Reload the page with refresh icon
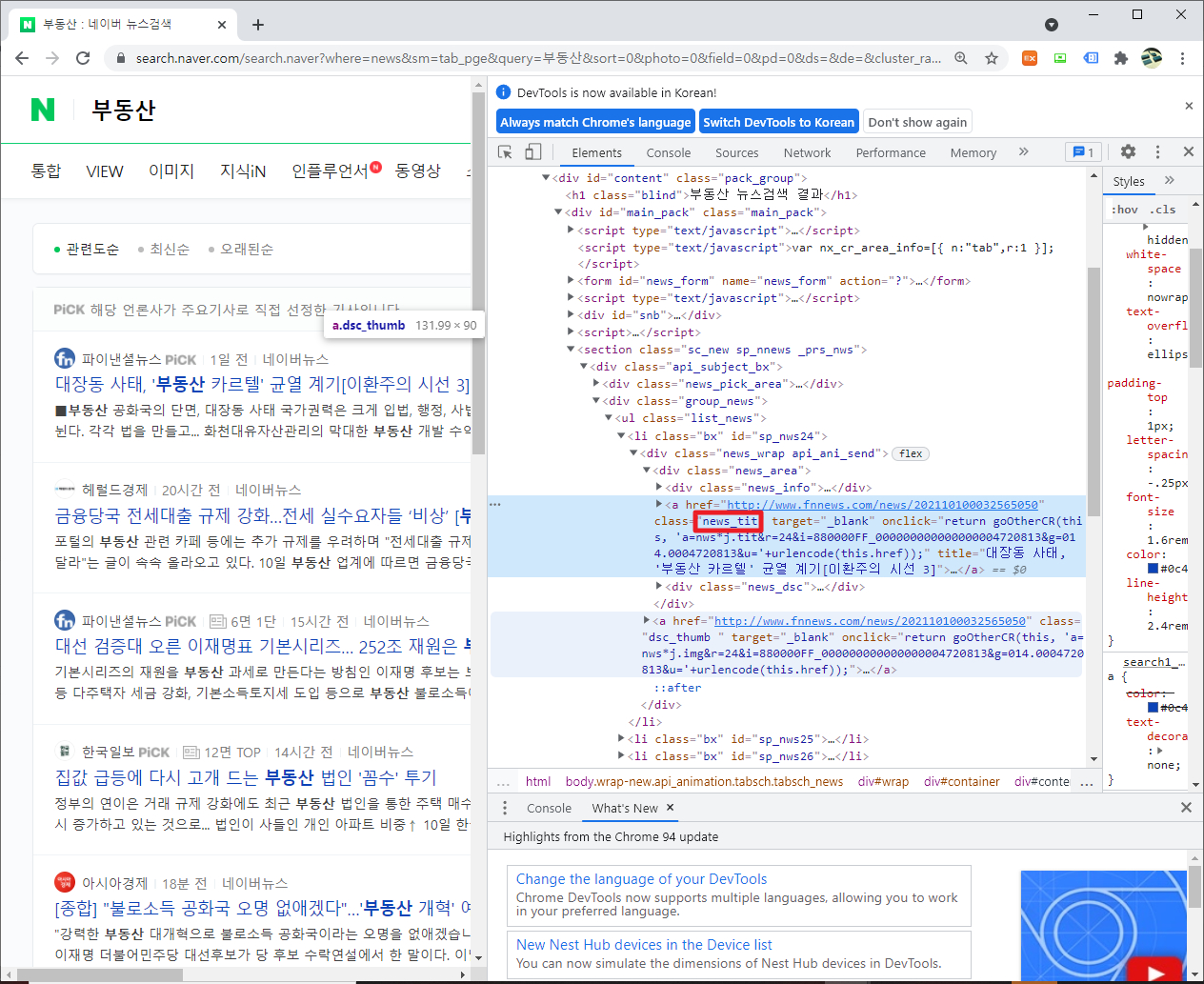Screen dimensions: 1204x984 click(x=83, y=58)
